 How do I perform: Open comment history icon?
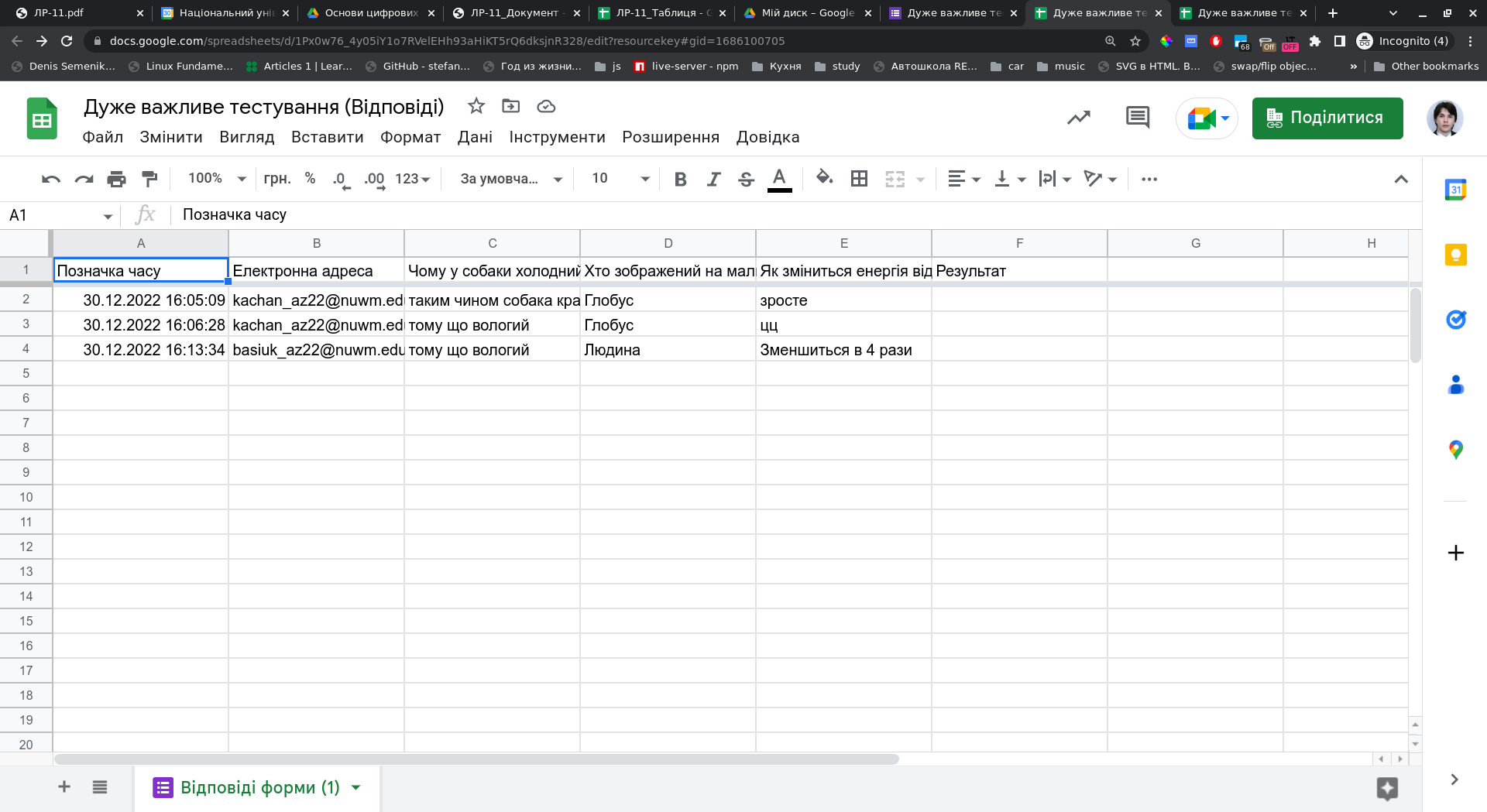click(1137, 118)
